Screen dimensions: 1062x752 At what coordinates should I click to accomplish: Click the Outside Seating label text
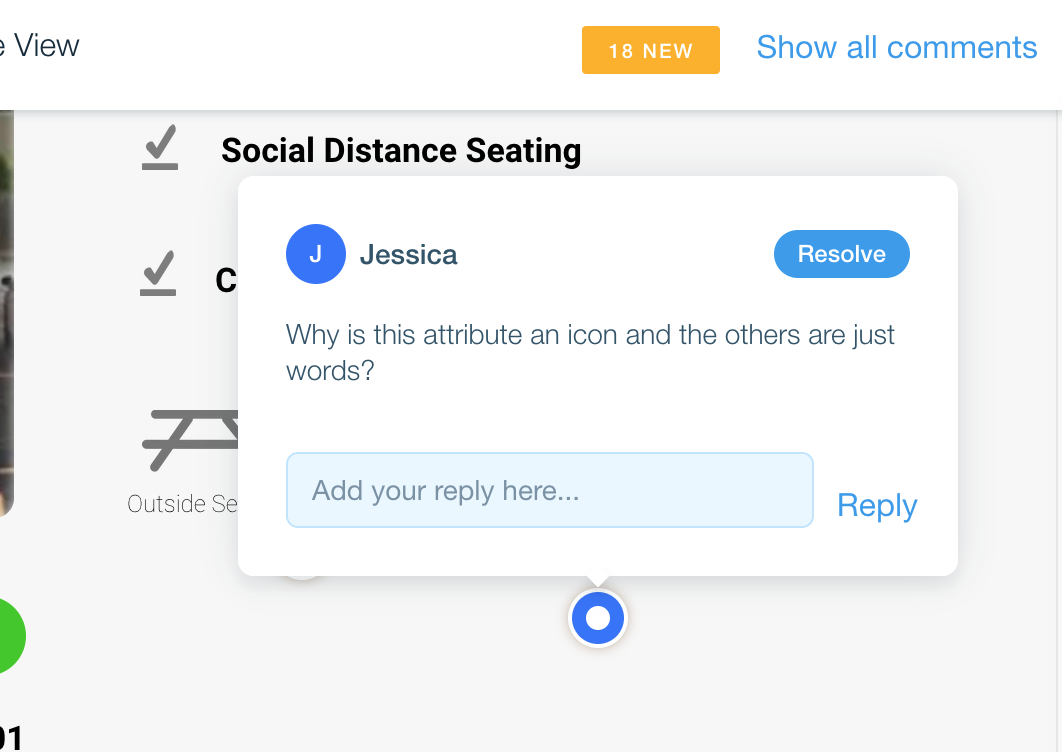click(182, 504)
